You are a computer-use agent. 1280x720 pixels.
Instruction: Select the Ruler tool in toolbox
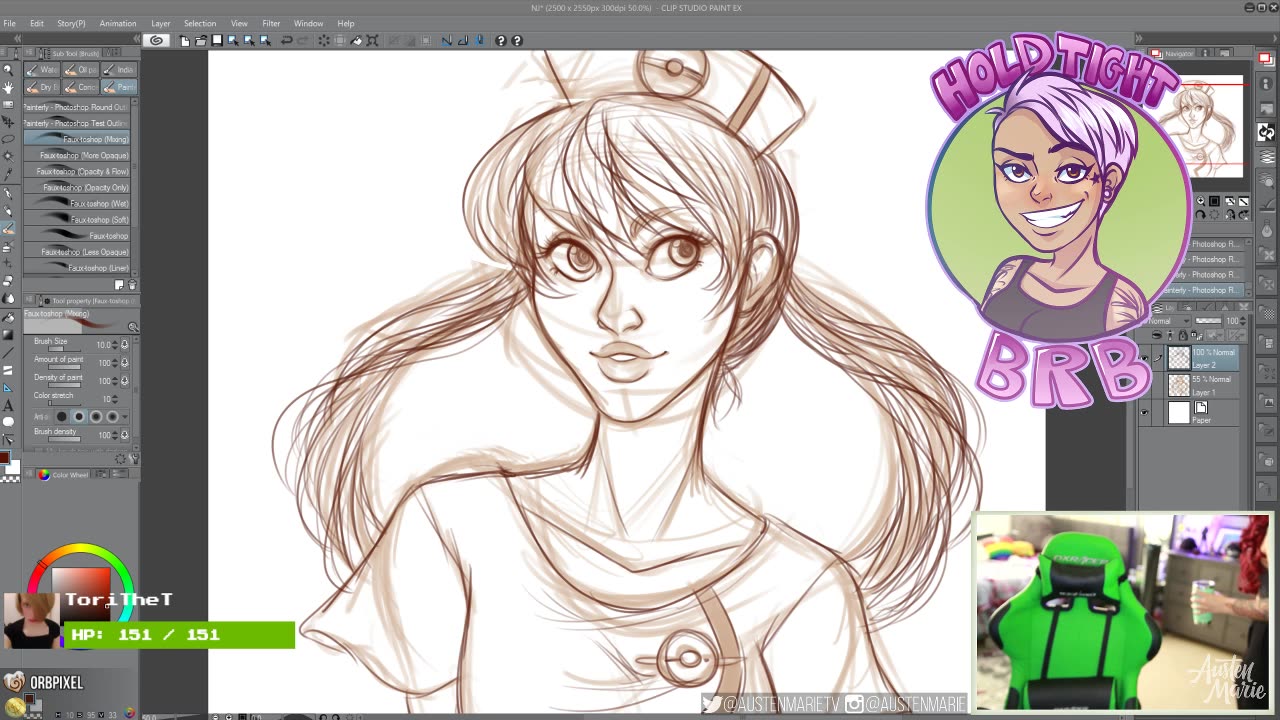coord(8,386)
